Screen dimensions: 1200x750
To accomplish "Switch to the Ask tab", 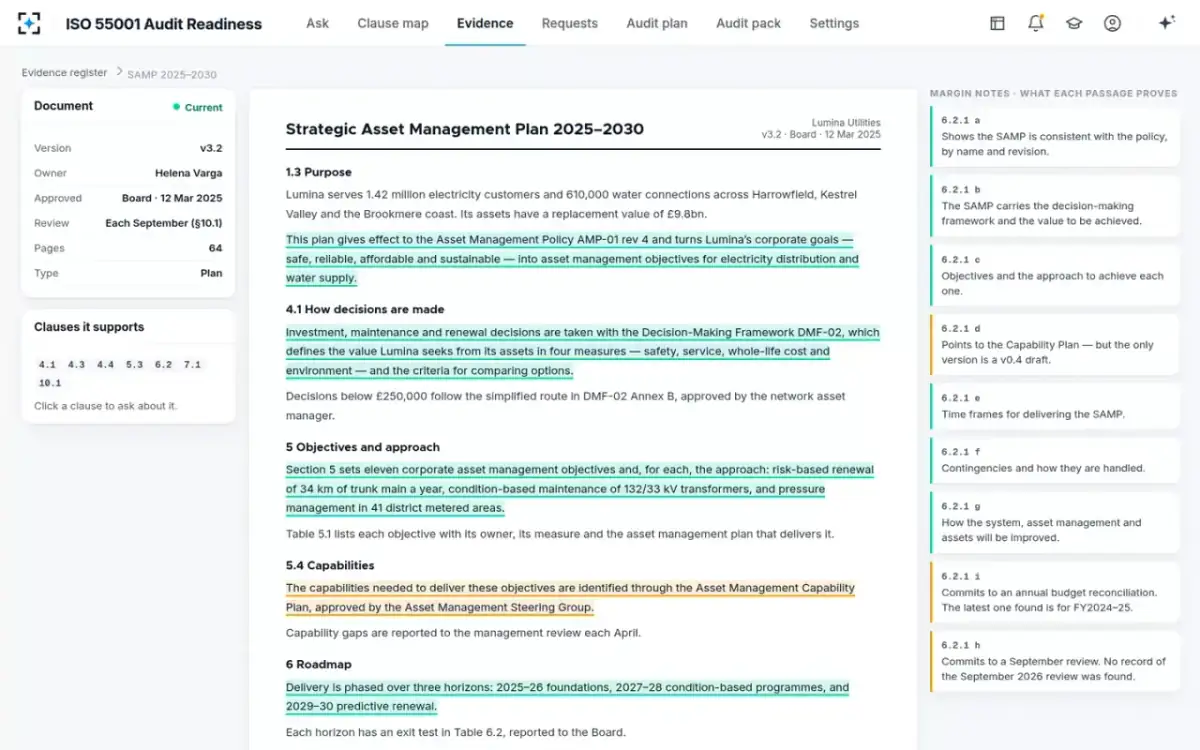I will tap(317, 23).
